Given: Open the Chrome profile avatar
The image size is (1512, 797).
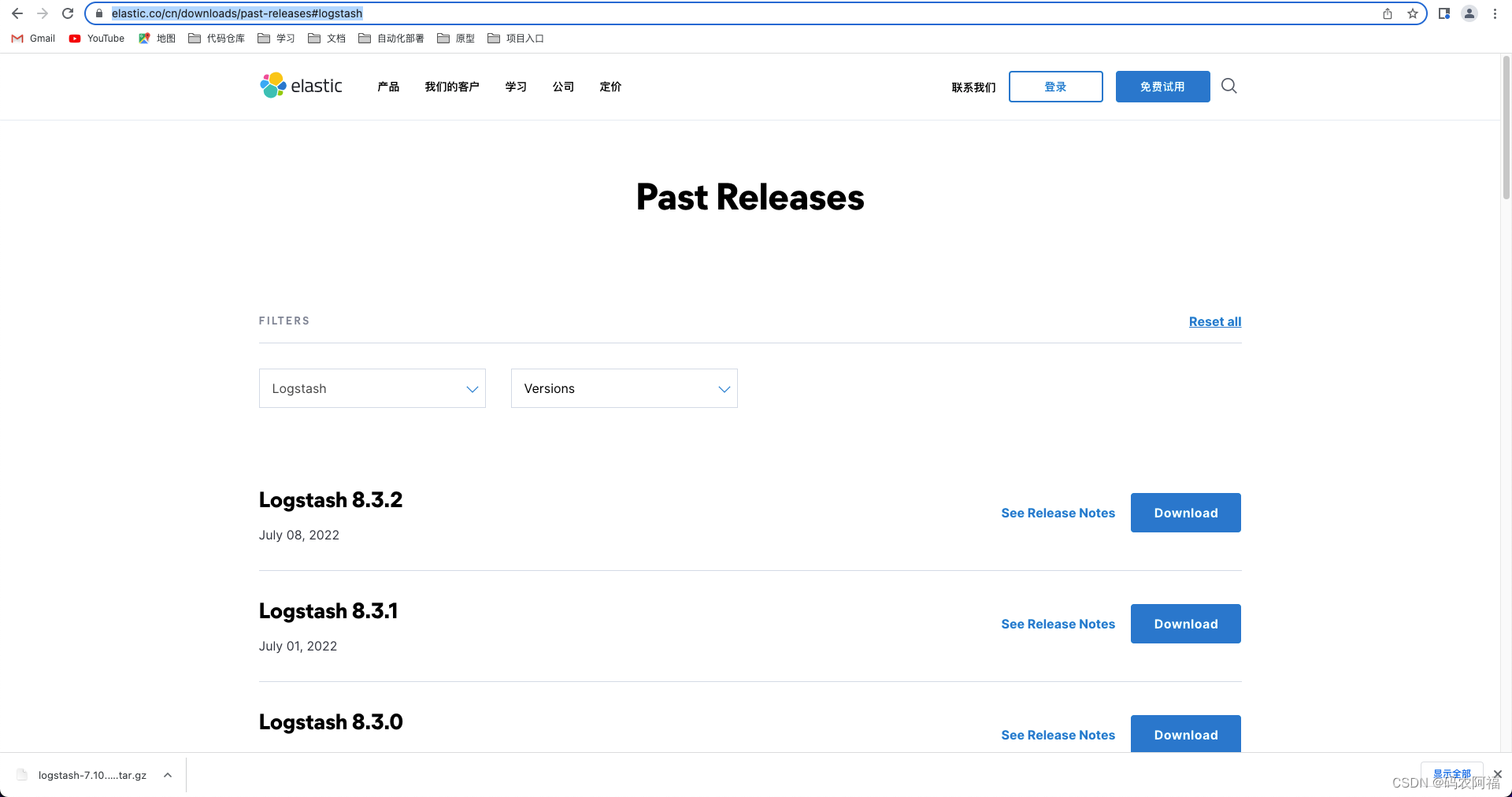Looking at the screenshot, I should pyautogui.click(x=1469, y=13).
